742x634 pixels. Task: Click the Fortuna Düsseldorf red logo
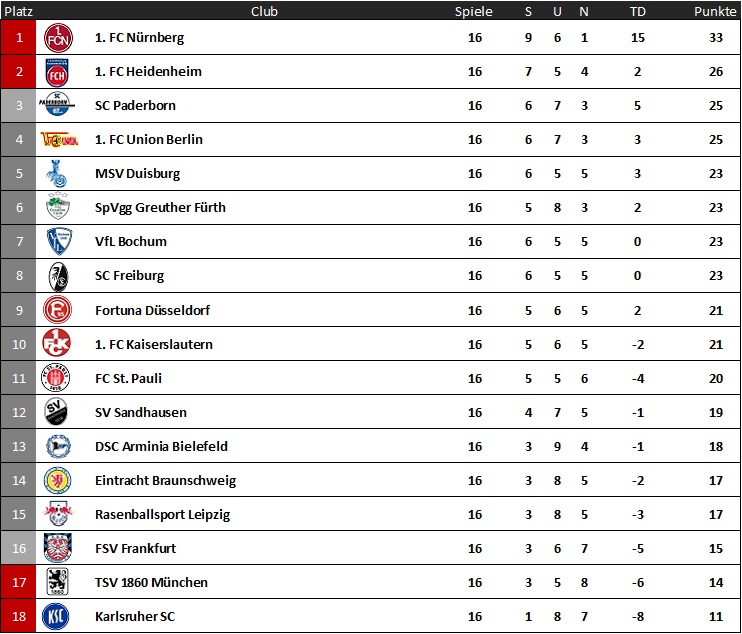tap(57, 310)
